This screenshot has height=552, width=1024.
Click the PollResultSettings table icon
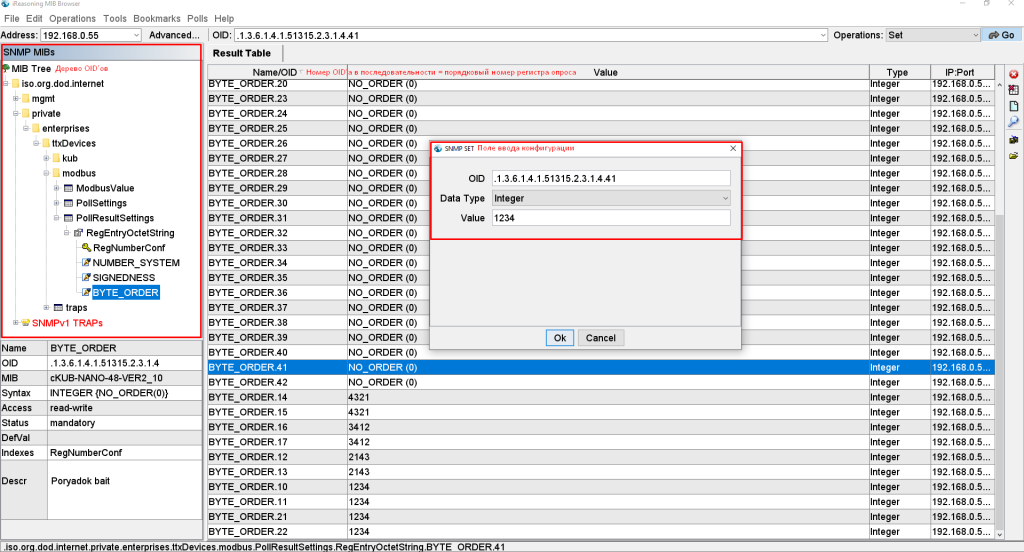click(x=69, y=218)
